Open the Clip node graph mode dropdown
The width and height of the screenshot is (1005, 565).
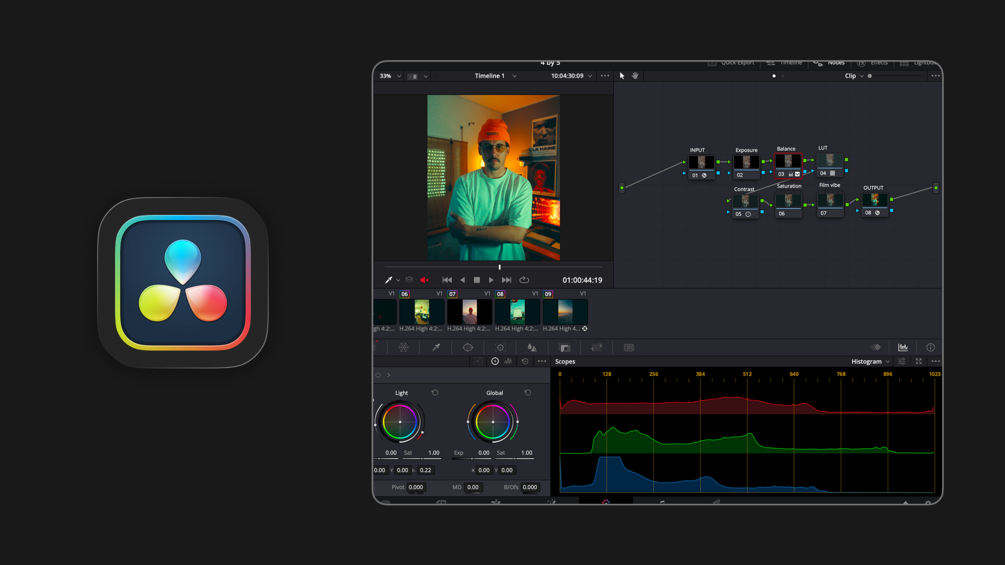[x=854, y=76]
